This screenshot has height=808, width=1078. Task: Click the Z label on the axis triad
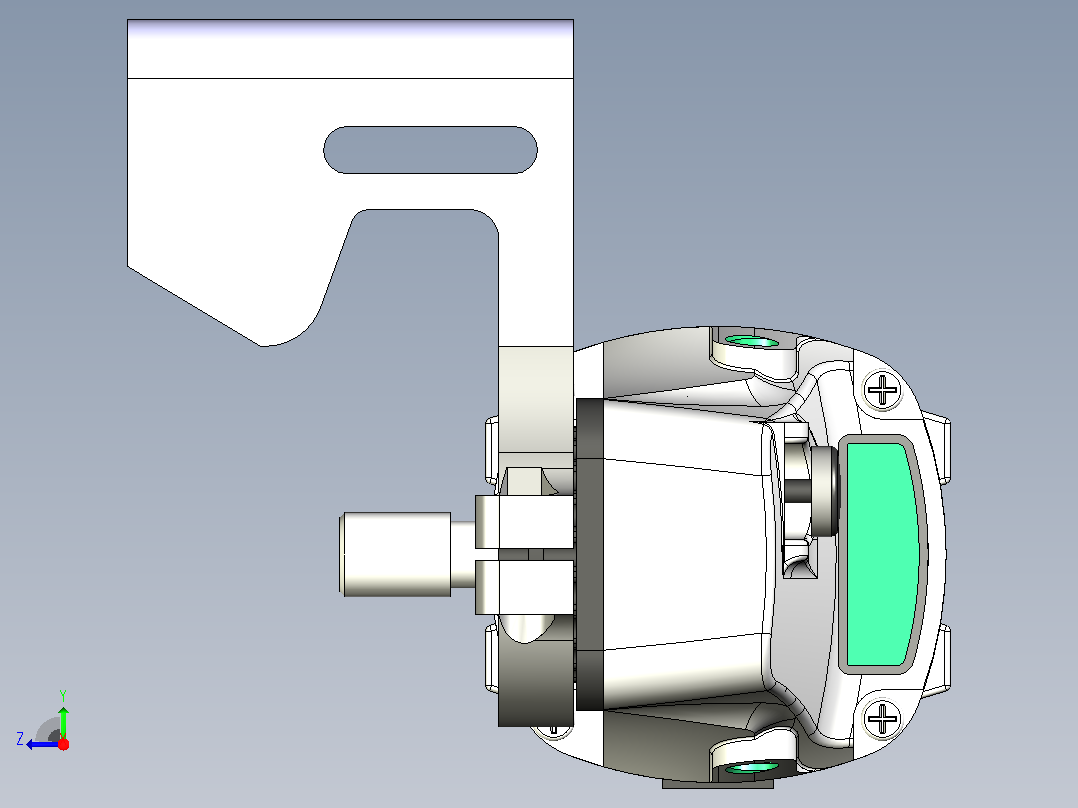(20, 739)
